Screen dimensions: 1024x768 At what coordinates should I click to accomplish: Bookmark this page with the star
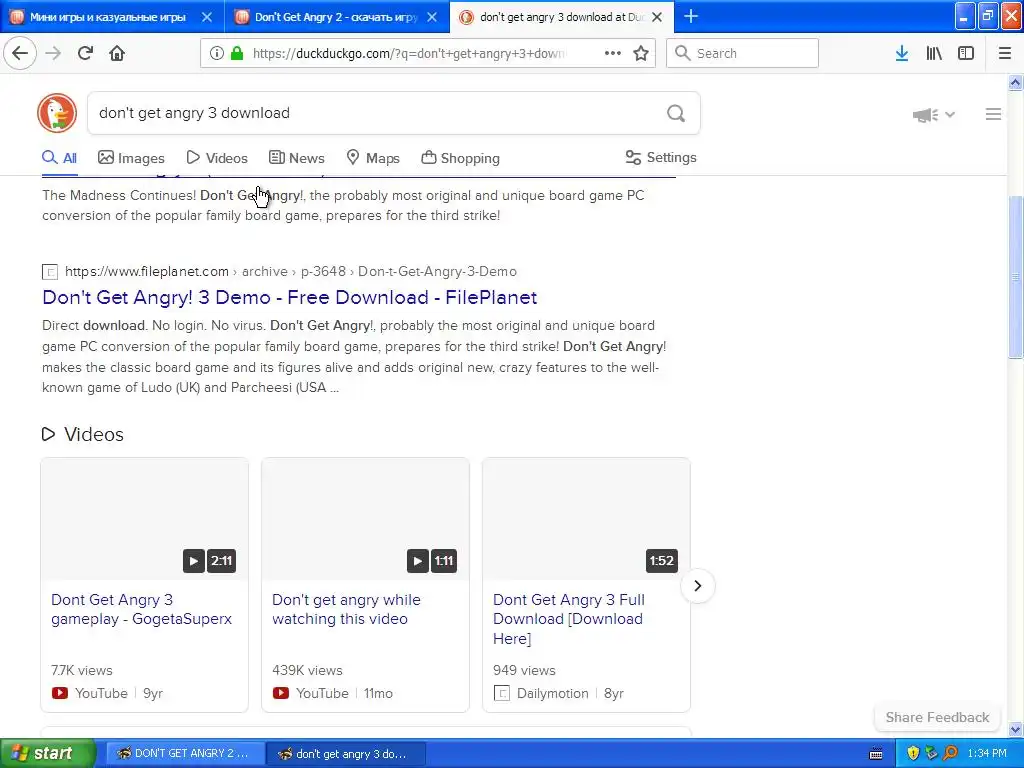[x=641, y=54]
